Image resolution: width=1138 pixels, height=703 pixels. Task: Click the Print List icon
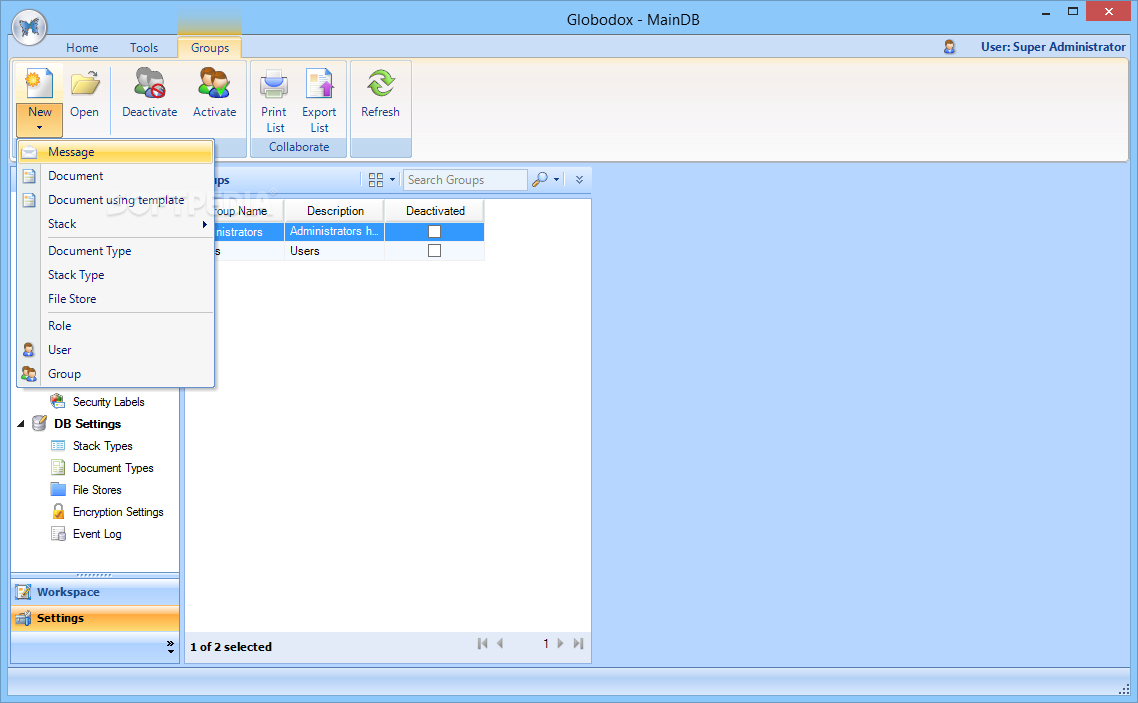click(x=274, y=83)
